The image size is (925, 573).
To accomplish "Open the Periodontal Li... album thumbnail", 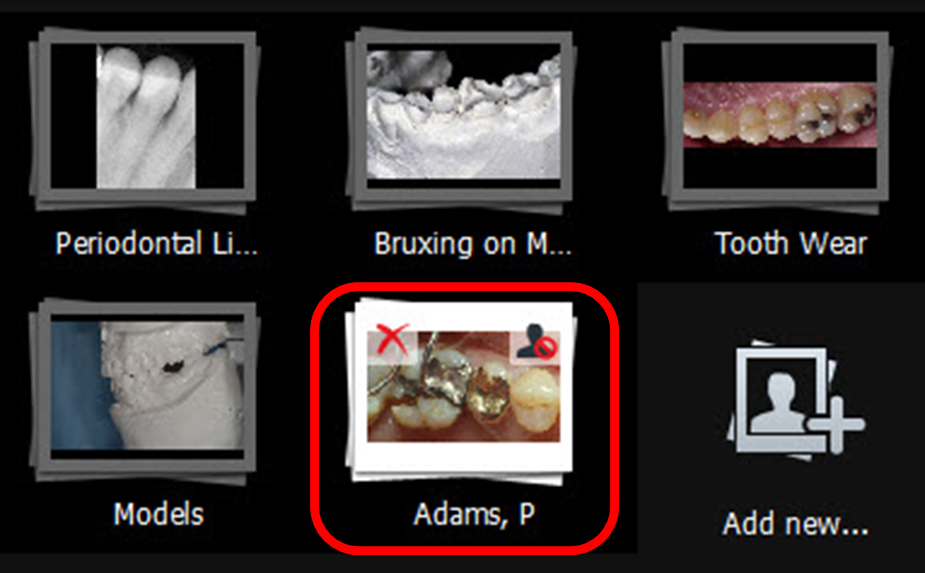I will pos(145,118).
